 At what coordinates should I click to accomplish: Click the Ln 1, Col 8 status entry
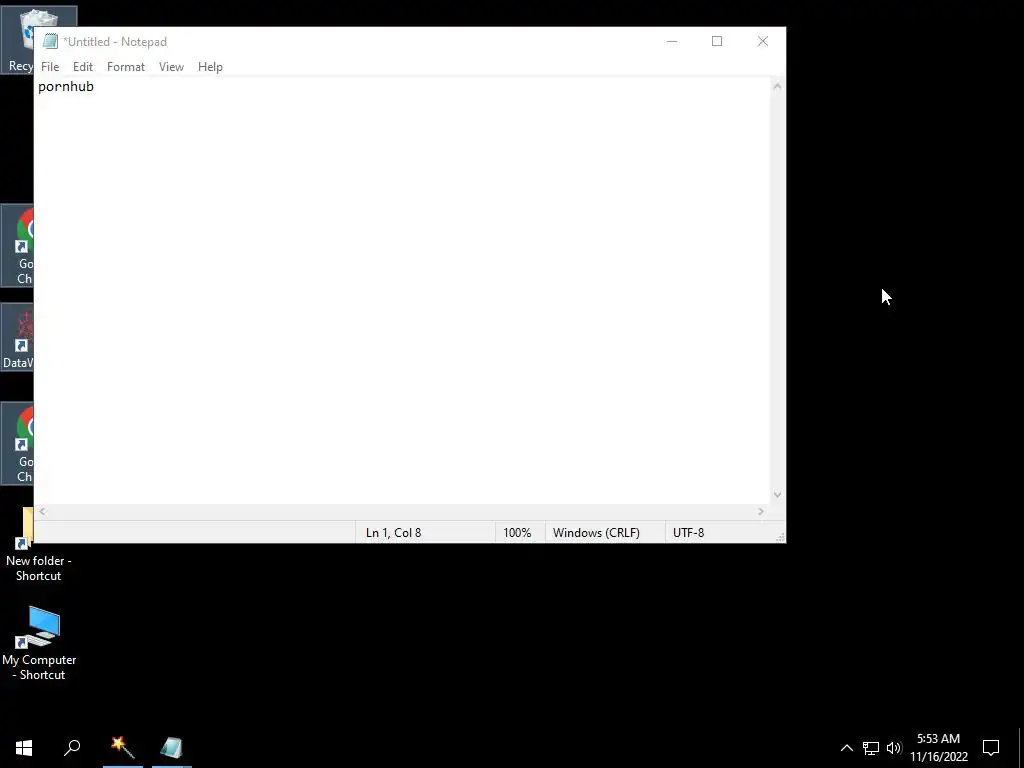point(393,533)
